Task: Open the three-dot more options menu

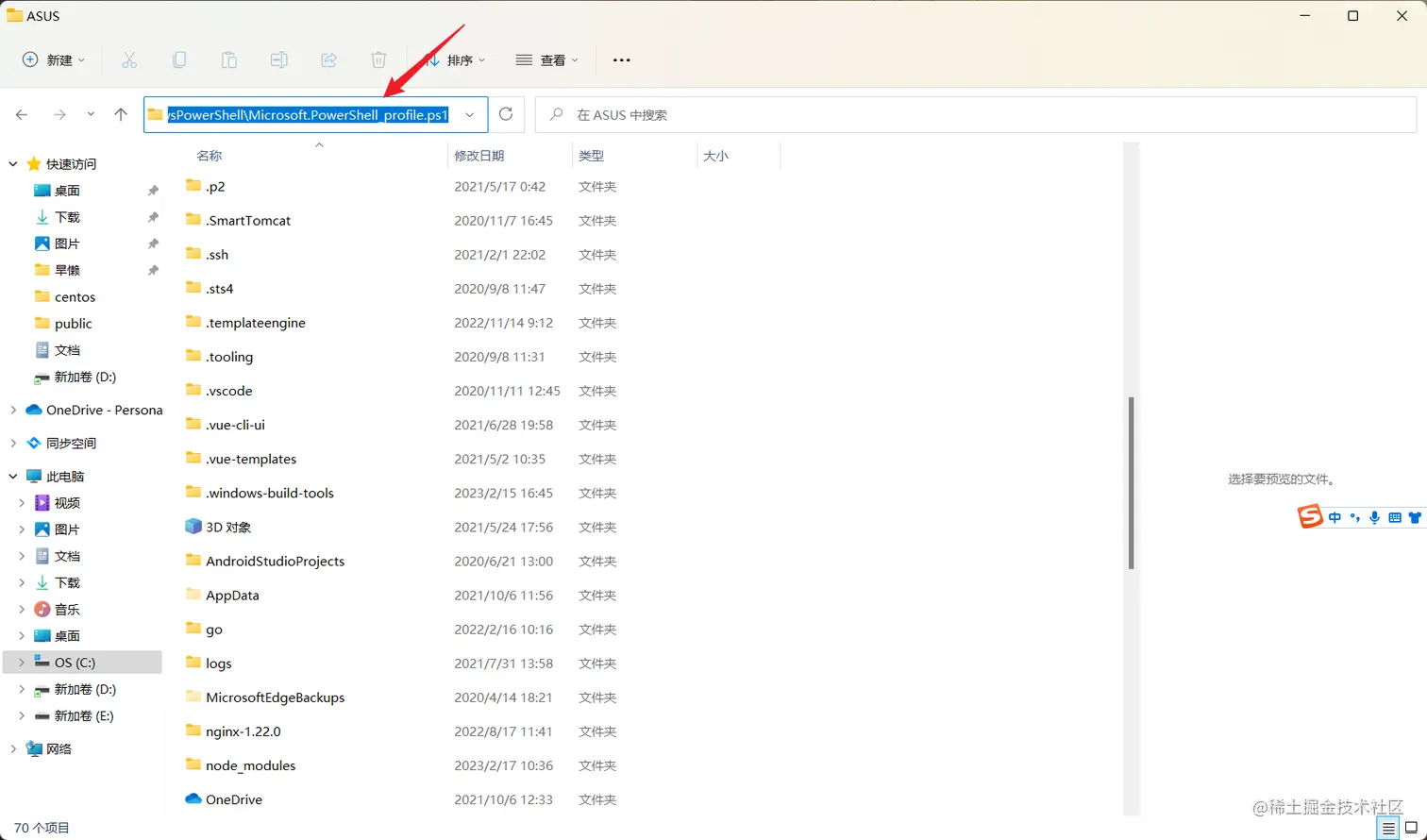Action: (621, 59)
